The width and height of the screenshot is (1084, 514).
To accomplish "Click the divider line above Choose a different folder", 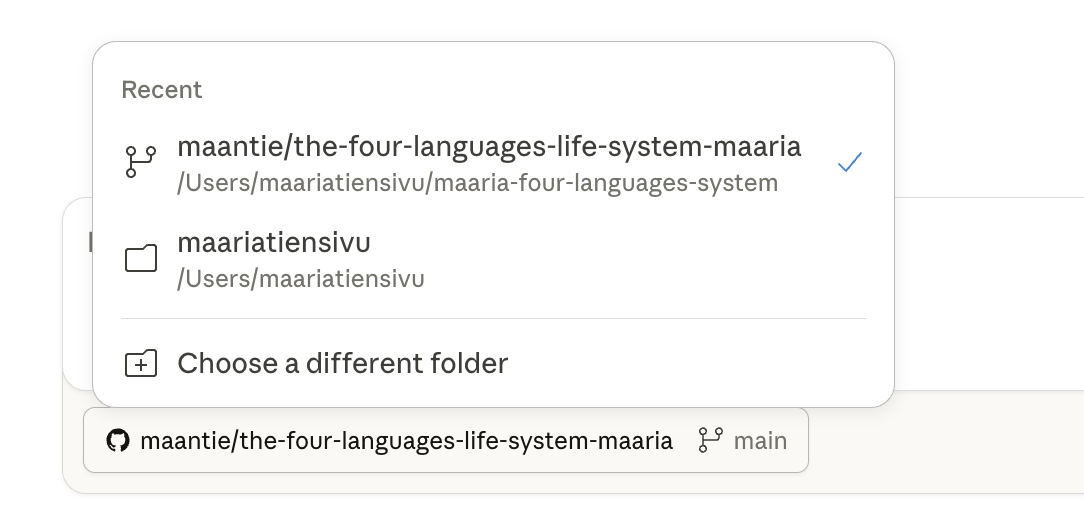I will click(x=492, y=319).
